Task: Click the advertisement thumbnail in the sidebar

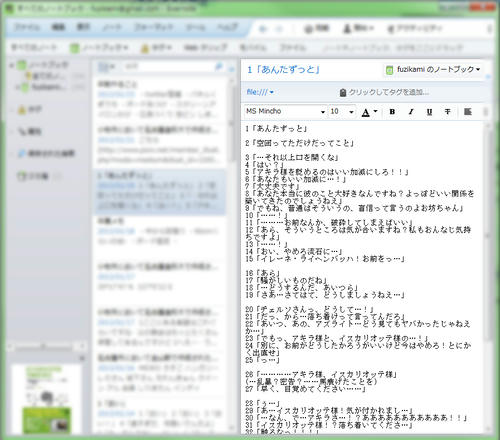Action: coord(46,399)
